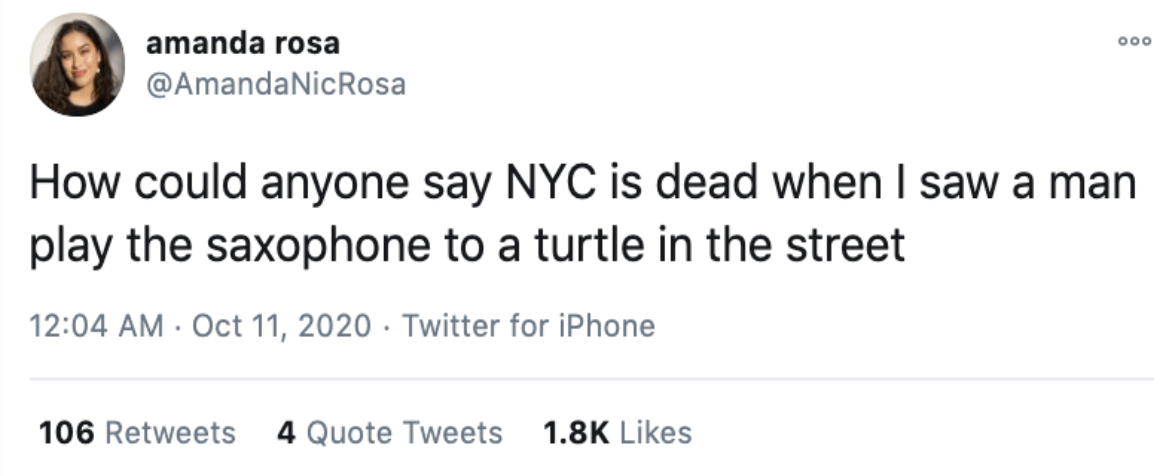Click the word Retweets label

(x=170, y=433)
